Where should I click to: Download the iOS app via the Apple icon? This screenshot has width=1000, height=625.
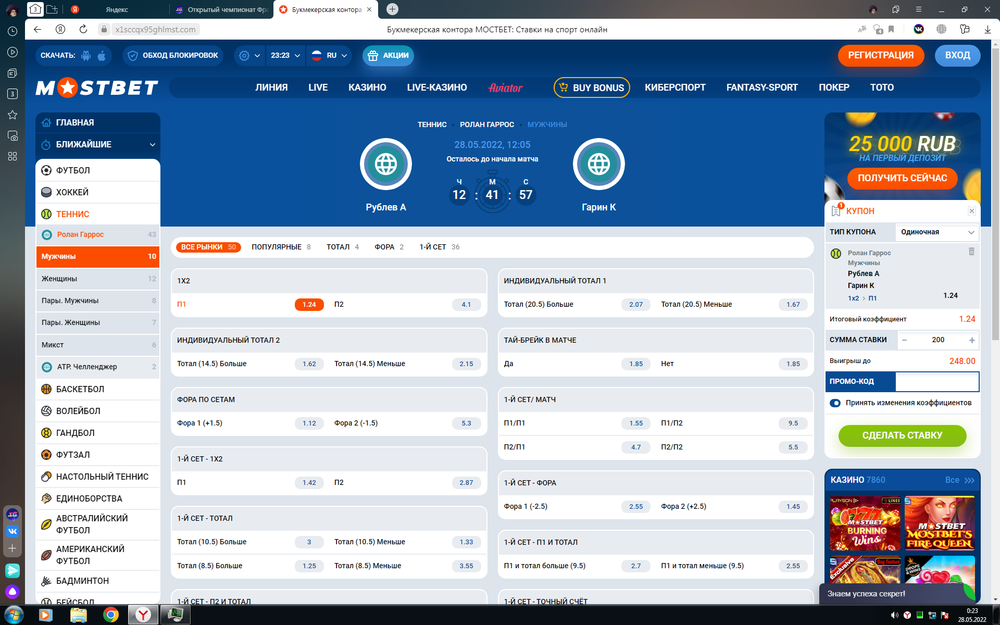[x=101, y=55]
